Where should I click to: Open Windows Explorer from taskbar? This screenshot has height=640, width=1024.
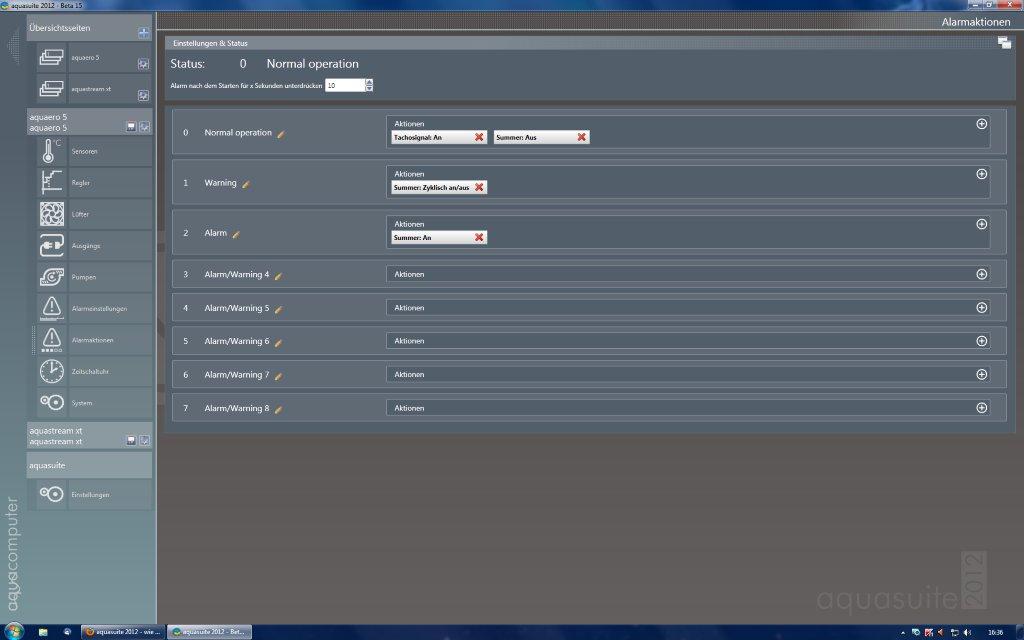pyautogui.click(x=43, y=632)
